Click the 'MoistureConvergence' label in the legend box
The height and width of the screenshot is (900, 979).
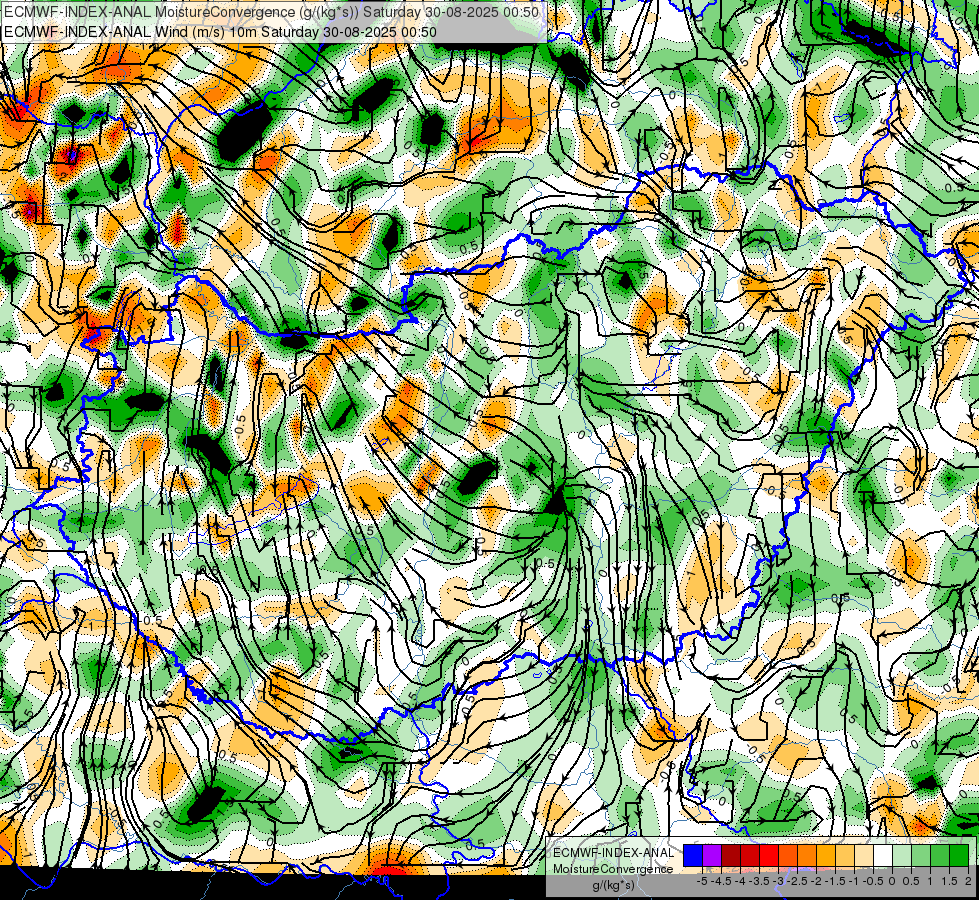[x=613, y=869]
